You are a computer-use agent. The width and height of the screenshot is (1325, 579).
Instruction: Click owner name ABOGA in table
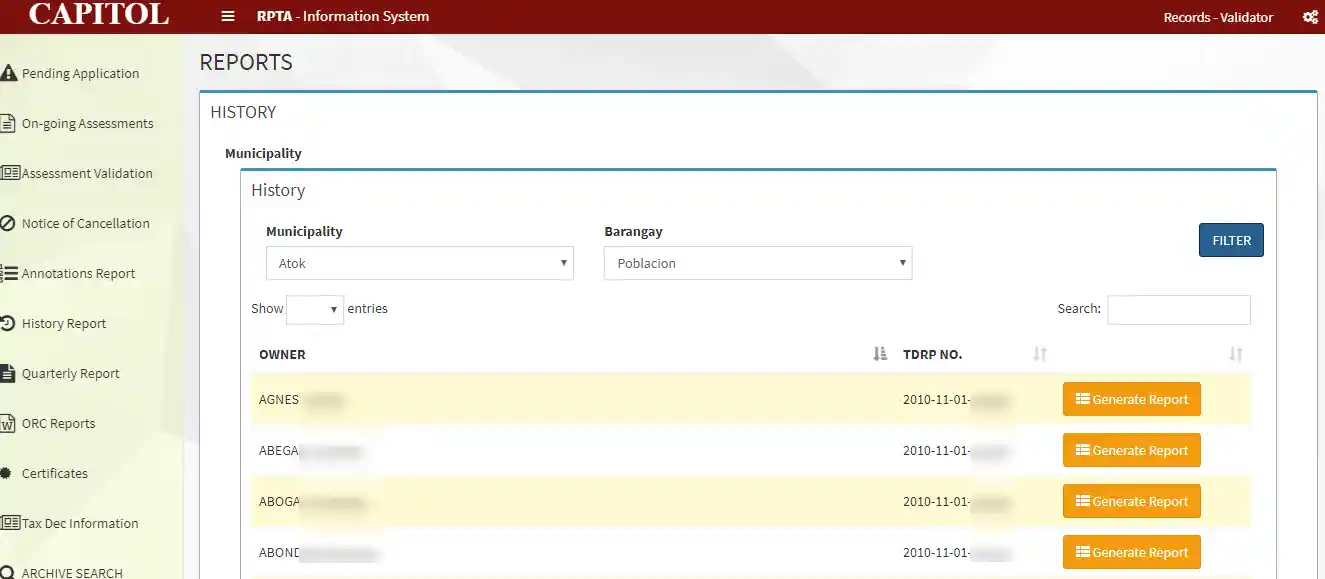(280, 501)
